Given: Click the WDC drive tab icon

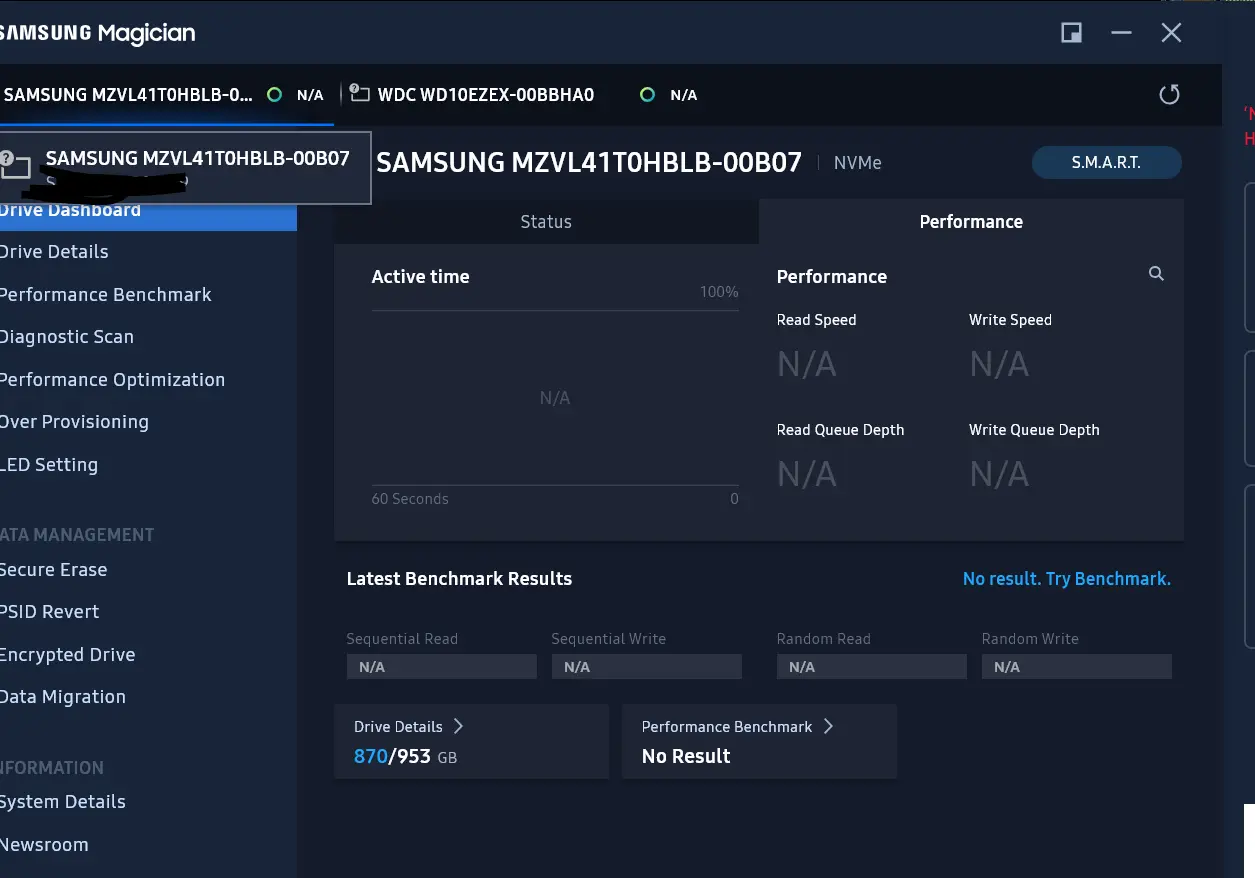Looking at the screenshot, I should (359, 94).
